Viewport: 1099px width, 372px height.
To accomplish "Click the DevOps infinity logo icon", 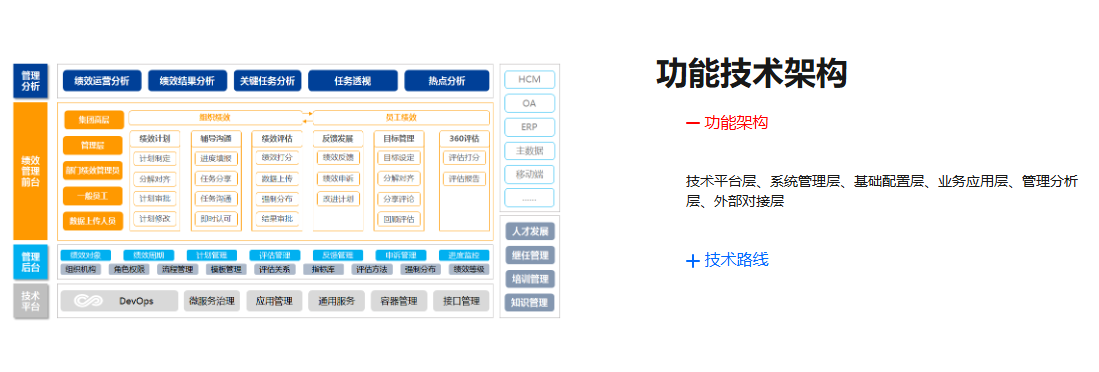I will 88,301.
